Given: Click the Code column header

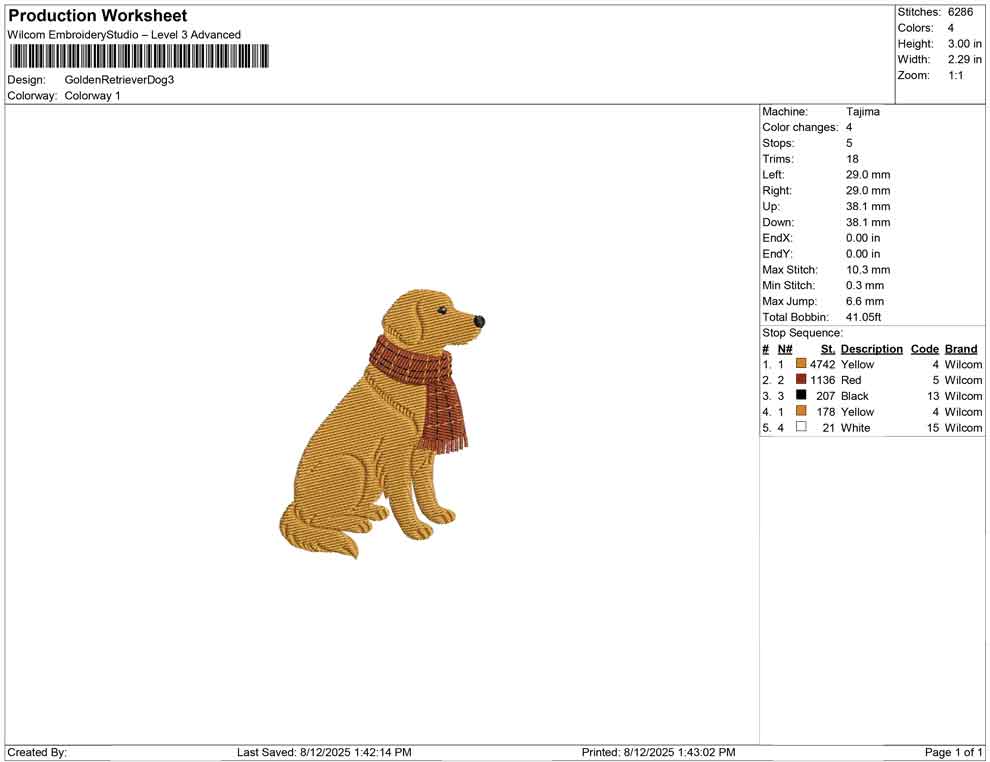Looking at the screenshot, I should 924,349.
